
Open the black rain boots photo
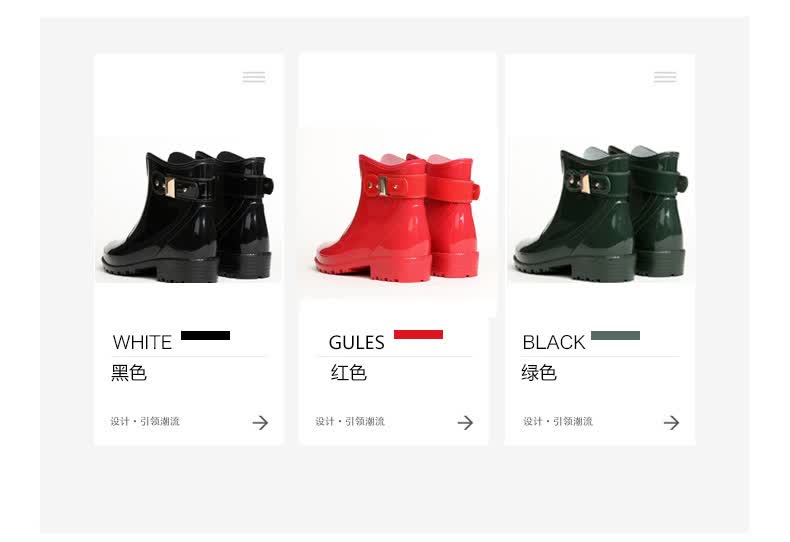point(188,211)
